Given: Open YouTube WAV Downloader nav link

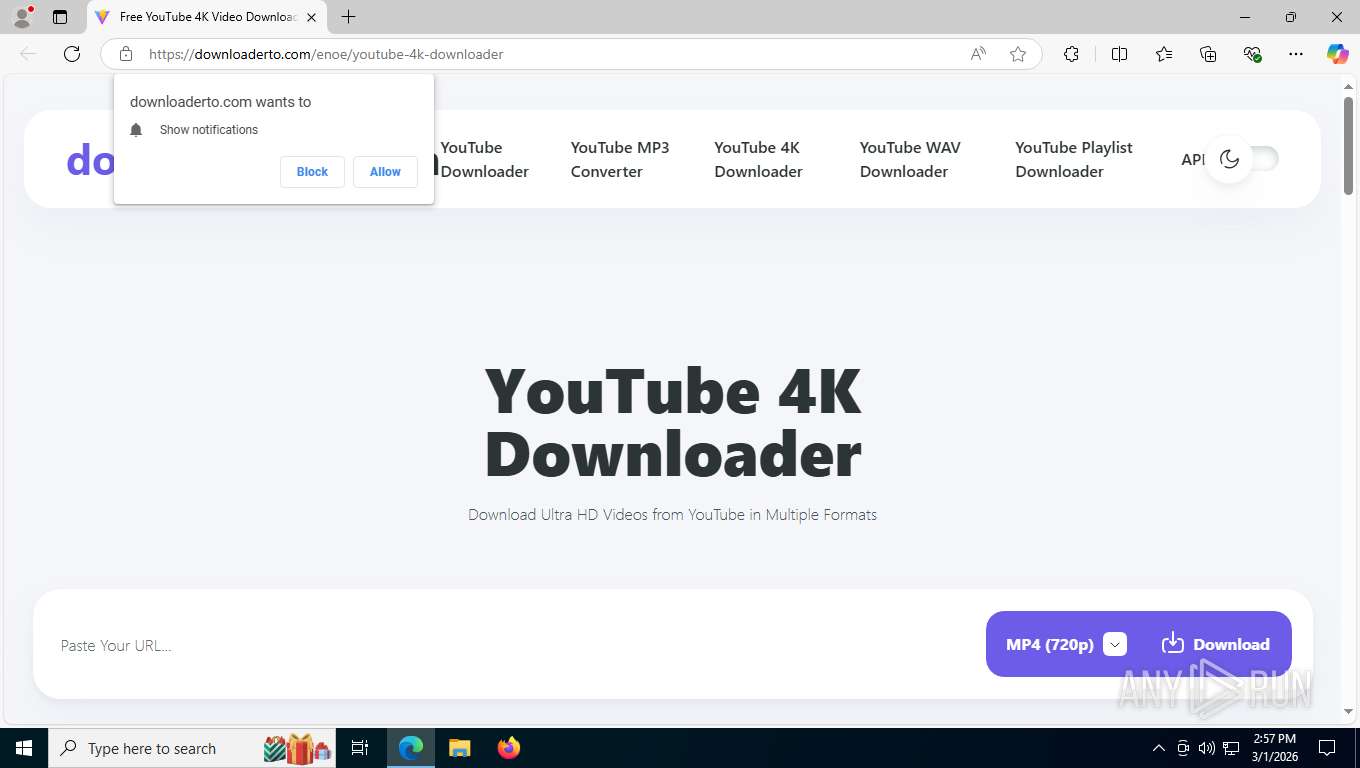Looking at the screenshot, I should click(910, 159).
